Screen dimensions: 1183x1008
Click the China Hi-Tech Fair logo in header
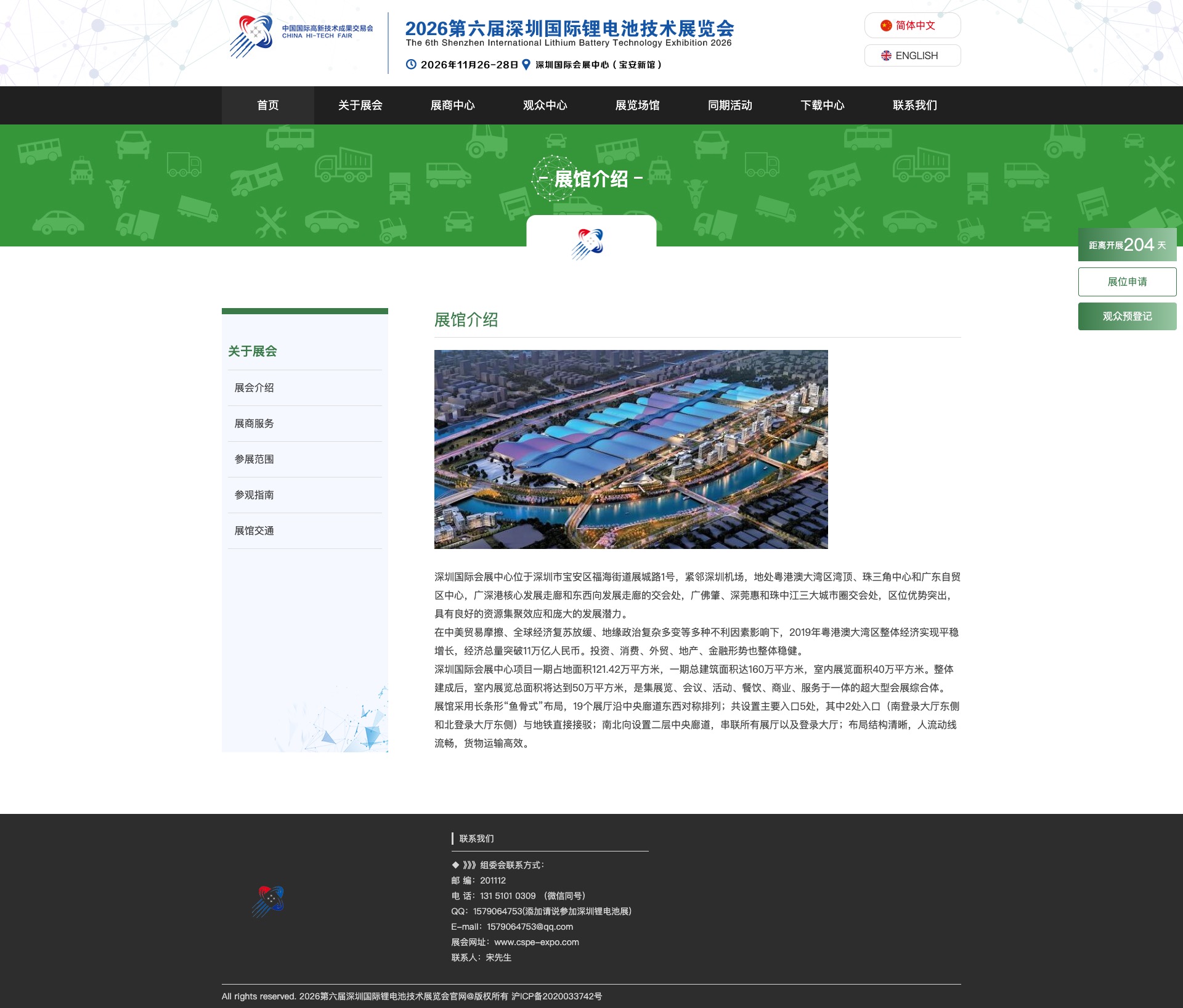[301, 36]
